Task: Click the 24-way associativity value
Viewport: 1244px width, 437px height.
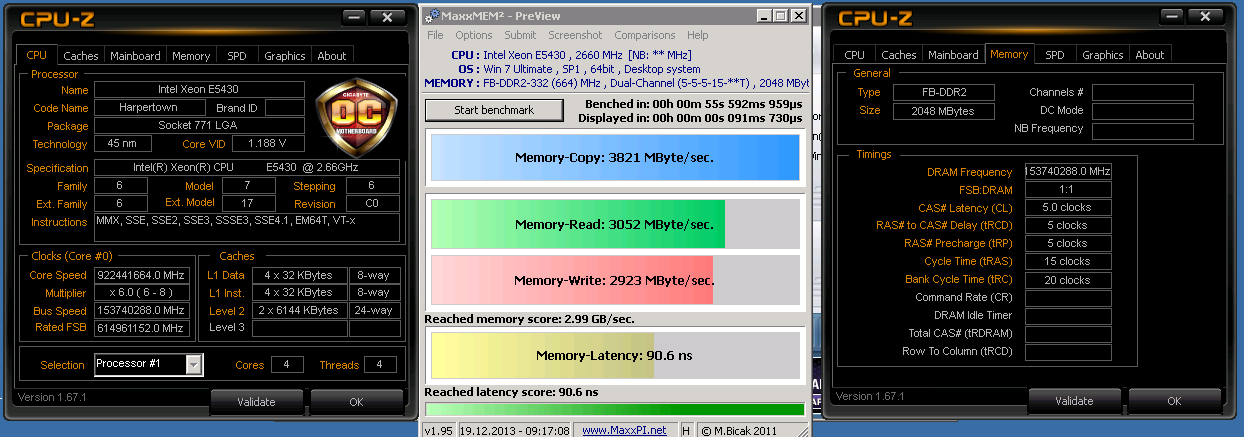Action: click(374, 310)
